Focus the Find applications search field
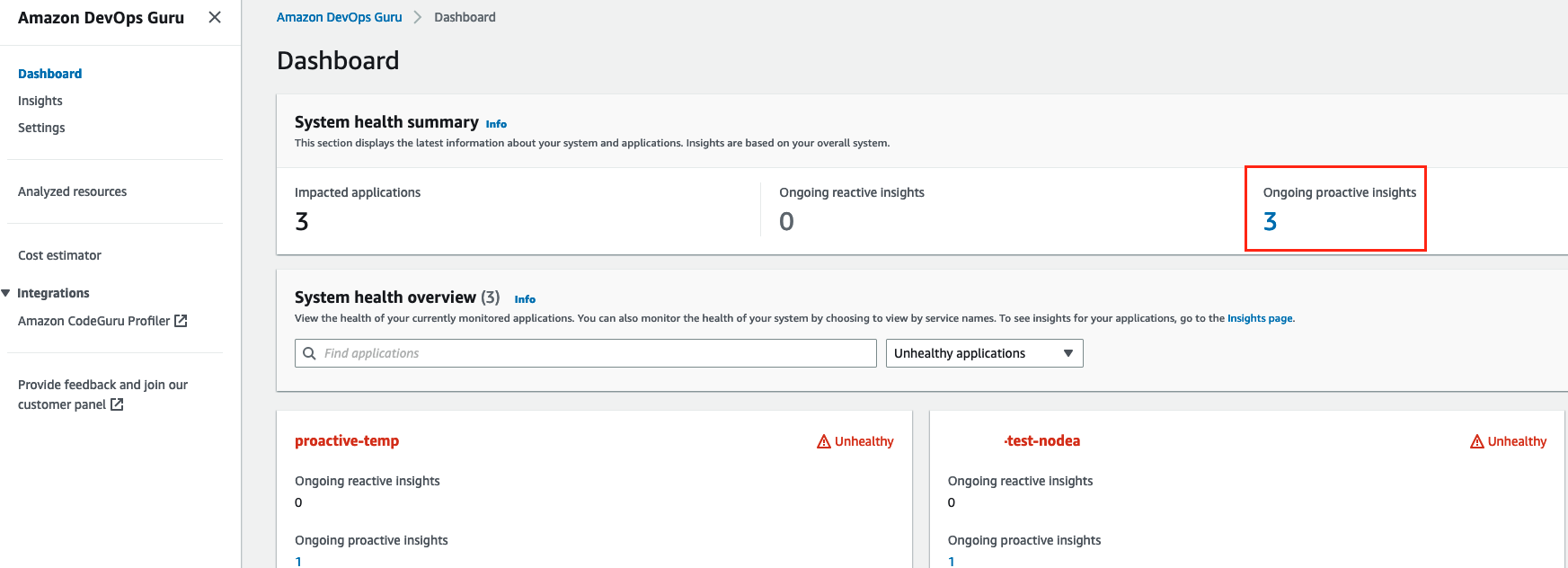The height and width of the screenshot is (568, 1568). click(593, 353)
